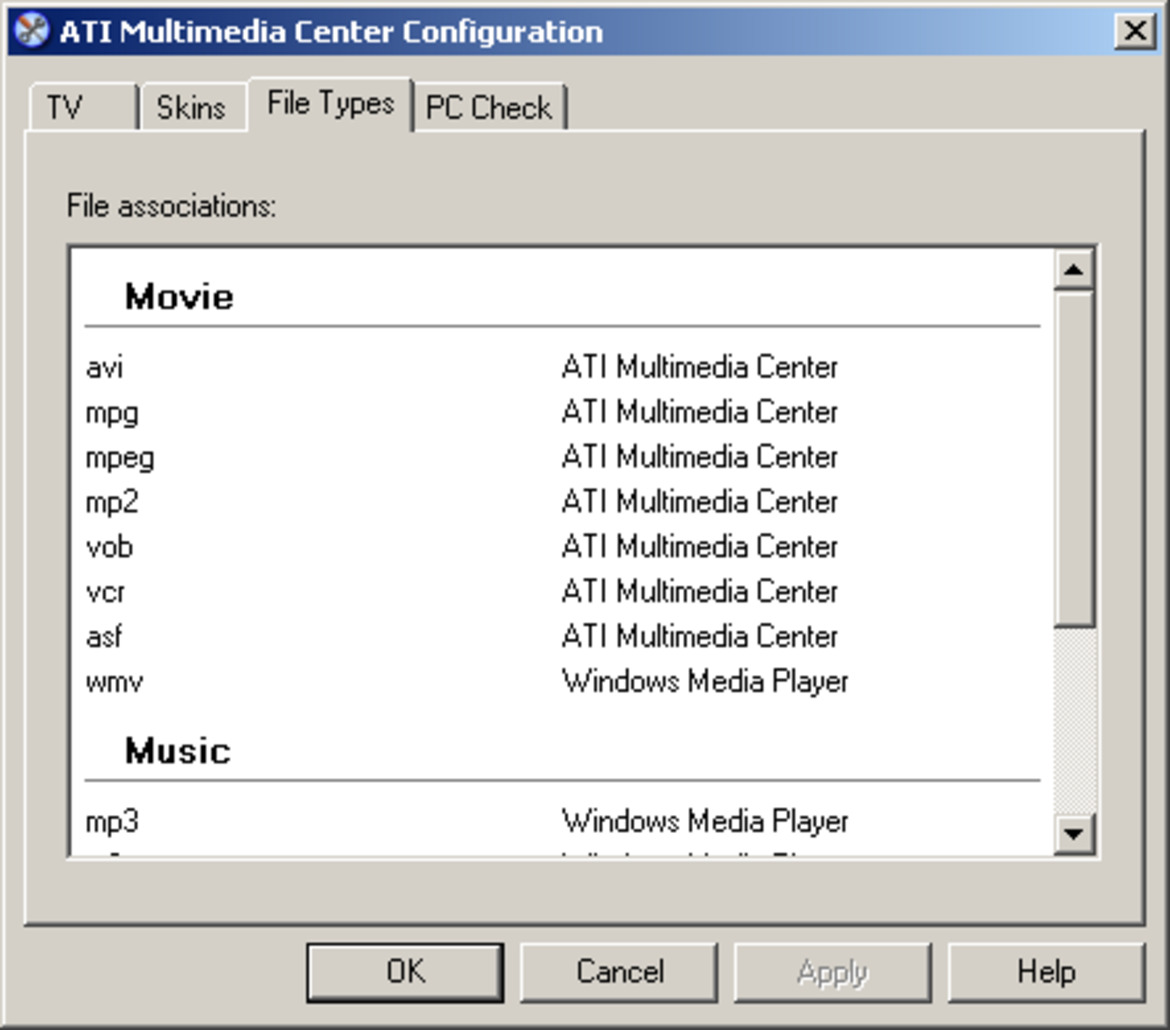1170x1030 pixels.
Task: Click ATI Multimedia Center beside asf
Action: [x=700, y=636]
